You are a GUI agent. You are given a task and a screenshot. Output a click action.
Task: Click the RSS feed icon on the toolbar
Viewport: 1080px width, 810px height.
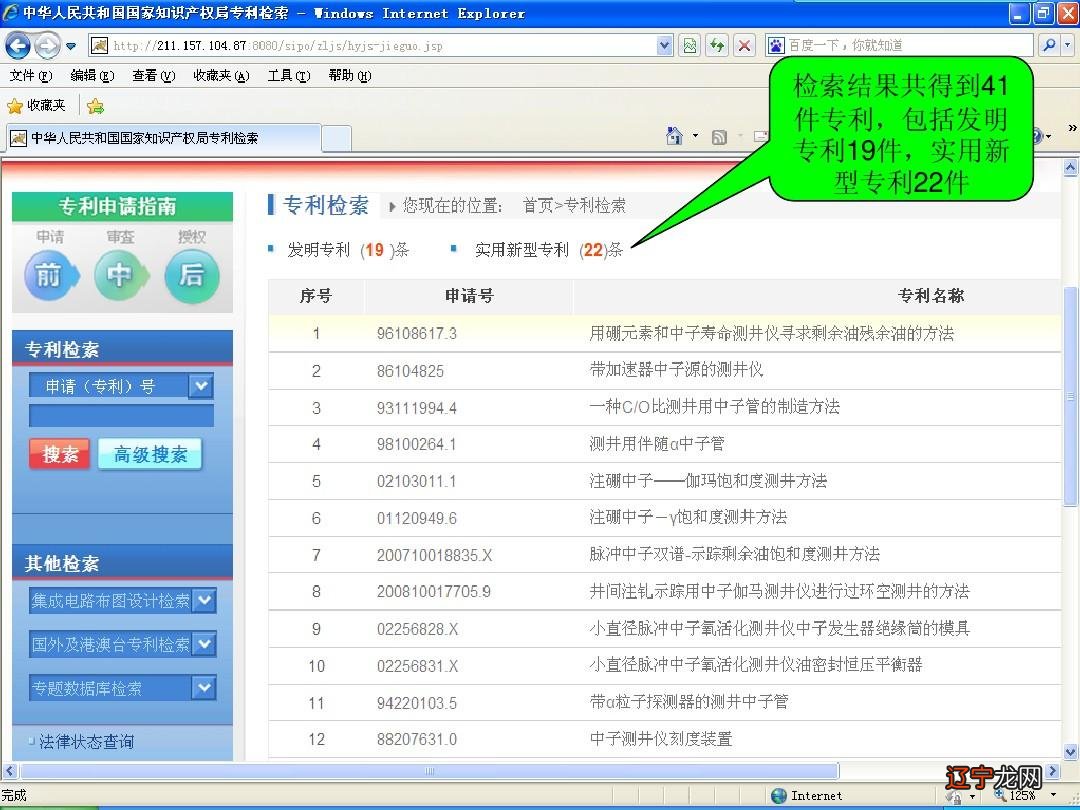pos(719,133)
